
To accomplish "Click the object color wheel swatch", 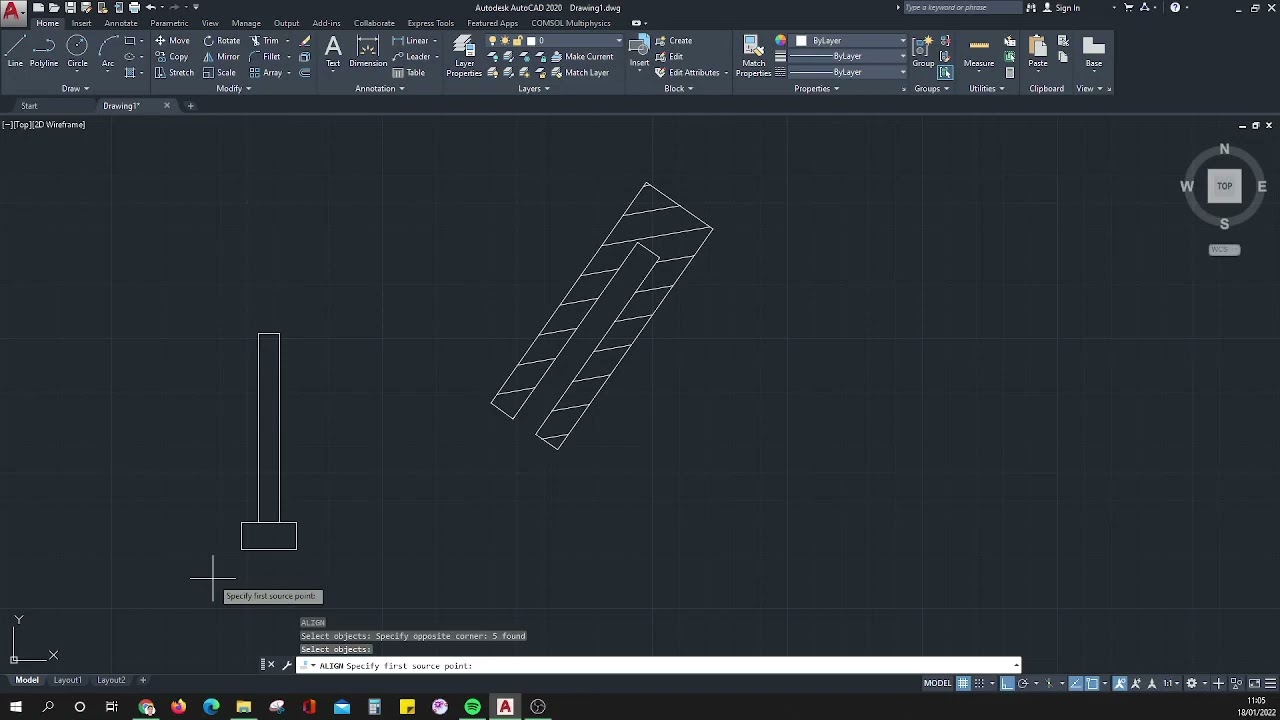I will coord(781,41).
